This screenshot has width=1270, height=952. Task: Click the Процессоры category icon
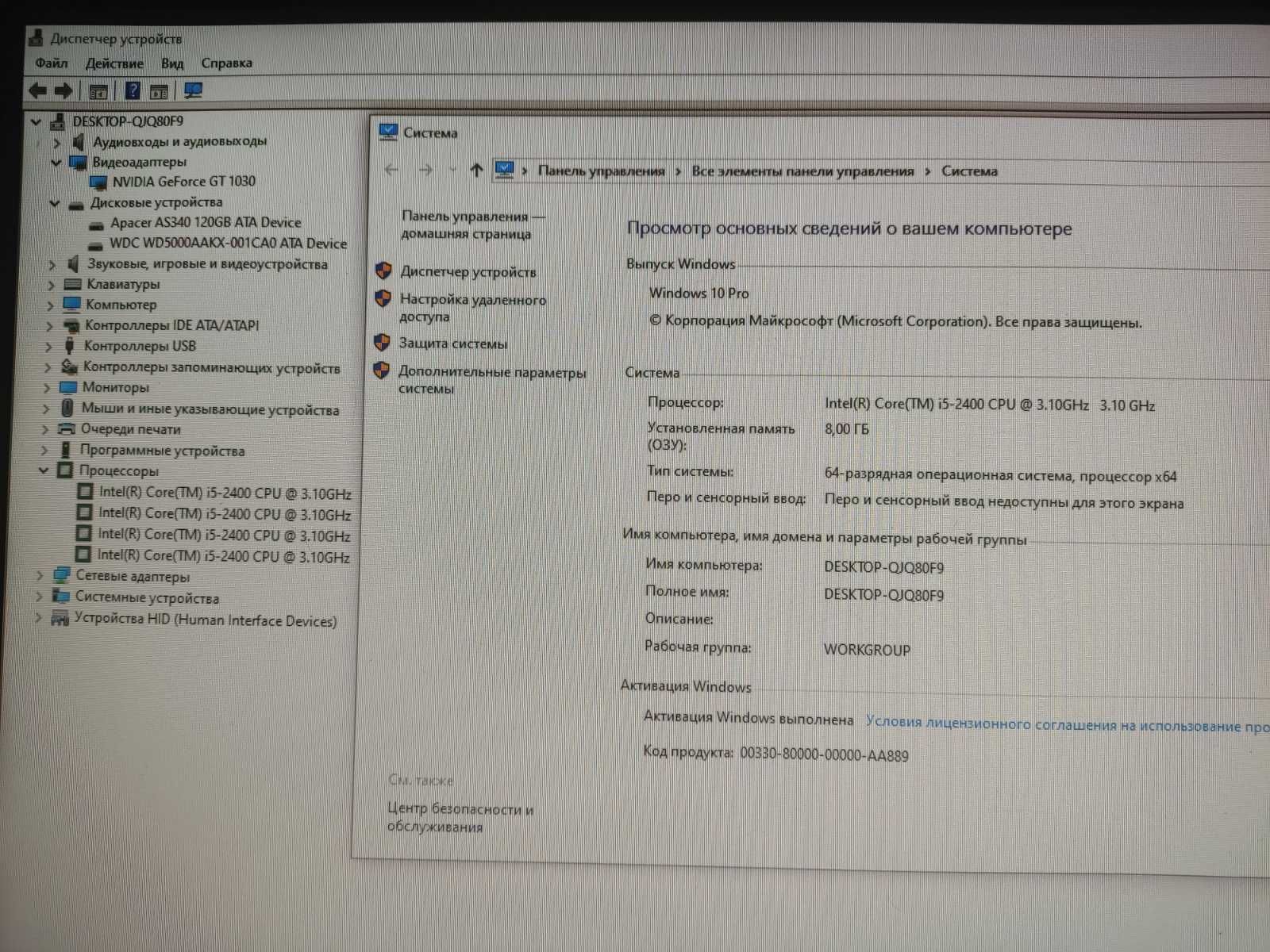(65, 470)
